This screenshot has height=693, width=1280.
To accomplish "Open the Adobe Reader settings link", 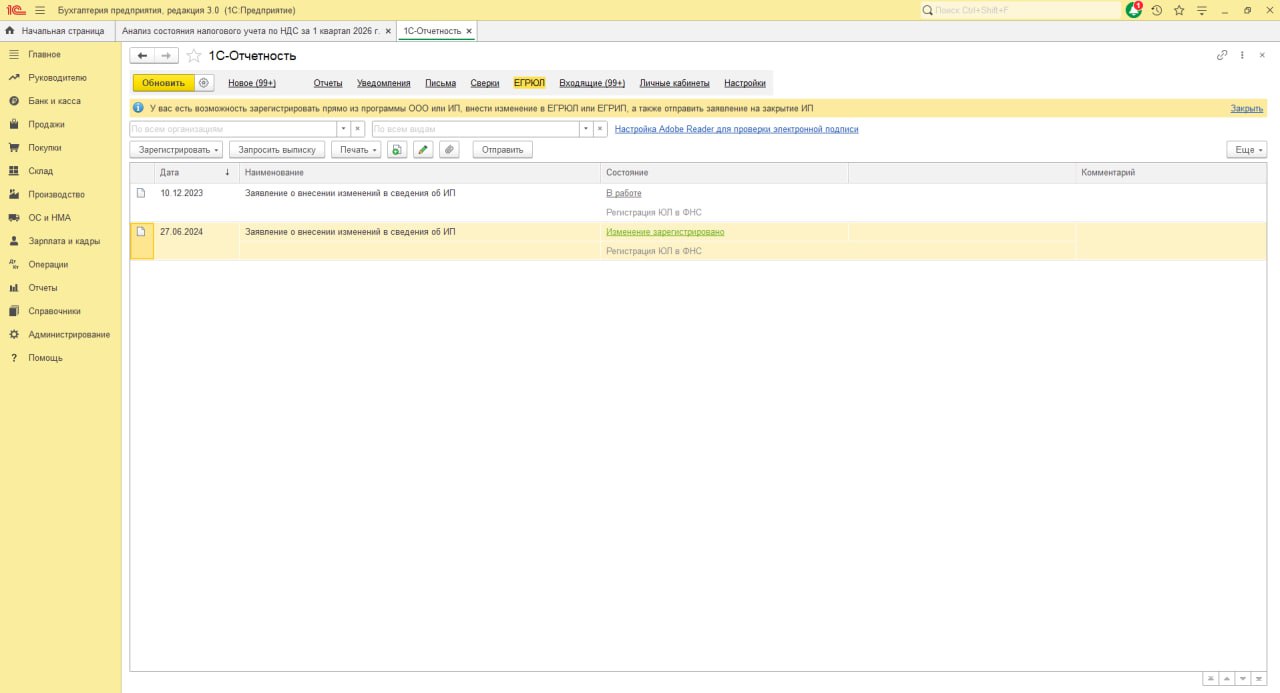I will [x=736, y=129].
